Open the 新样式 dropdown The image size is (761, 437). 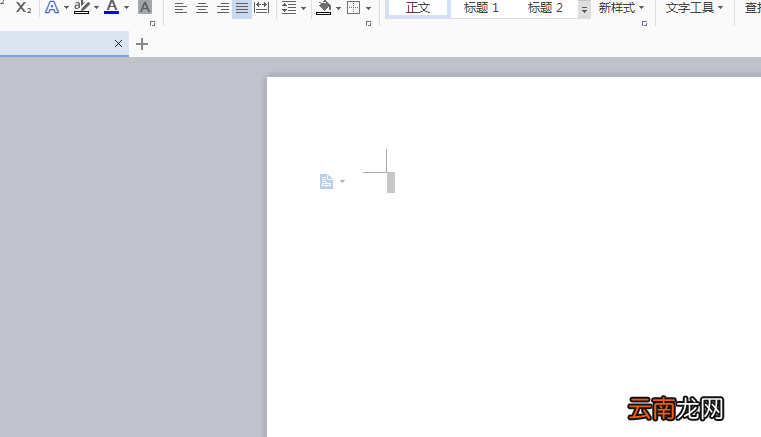click(621, 8)
